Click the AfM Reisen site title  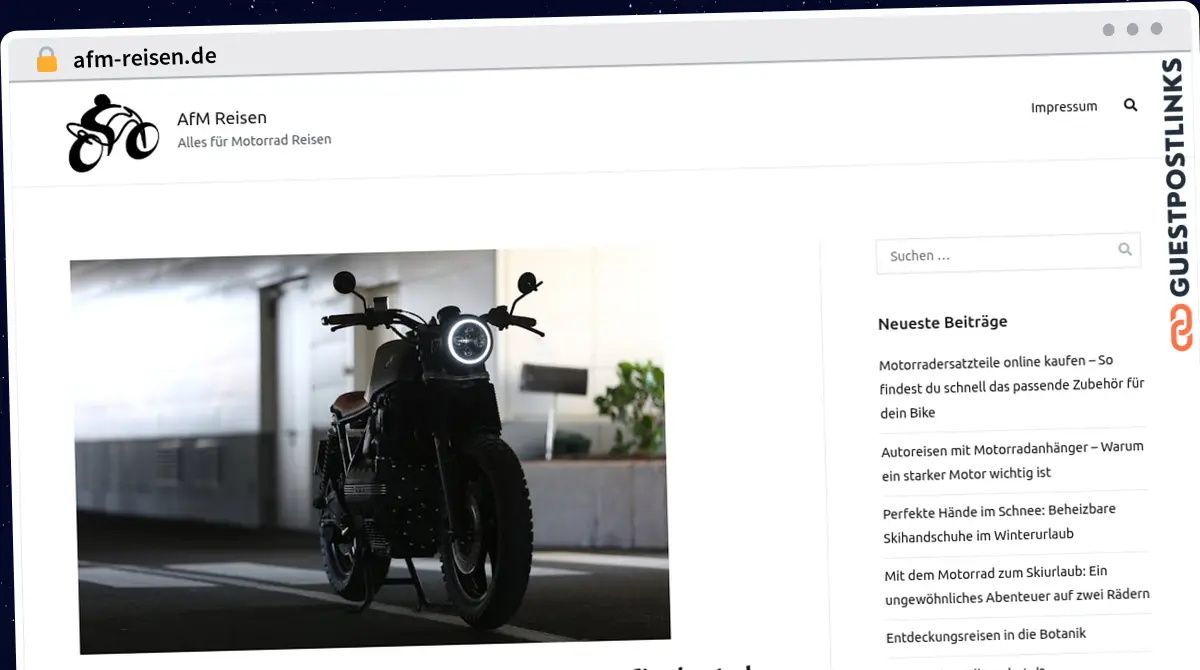point(222,118)
